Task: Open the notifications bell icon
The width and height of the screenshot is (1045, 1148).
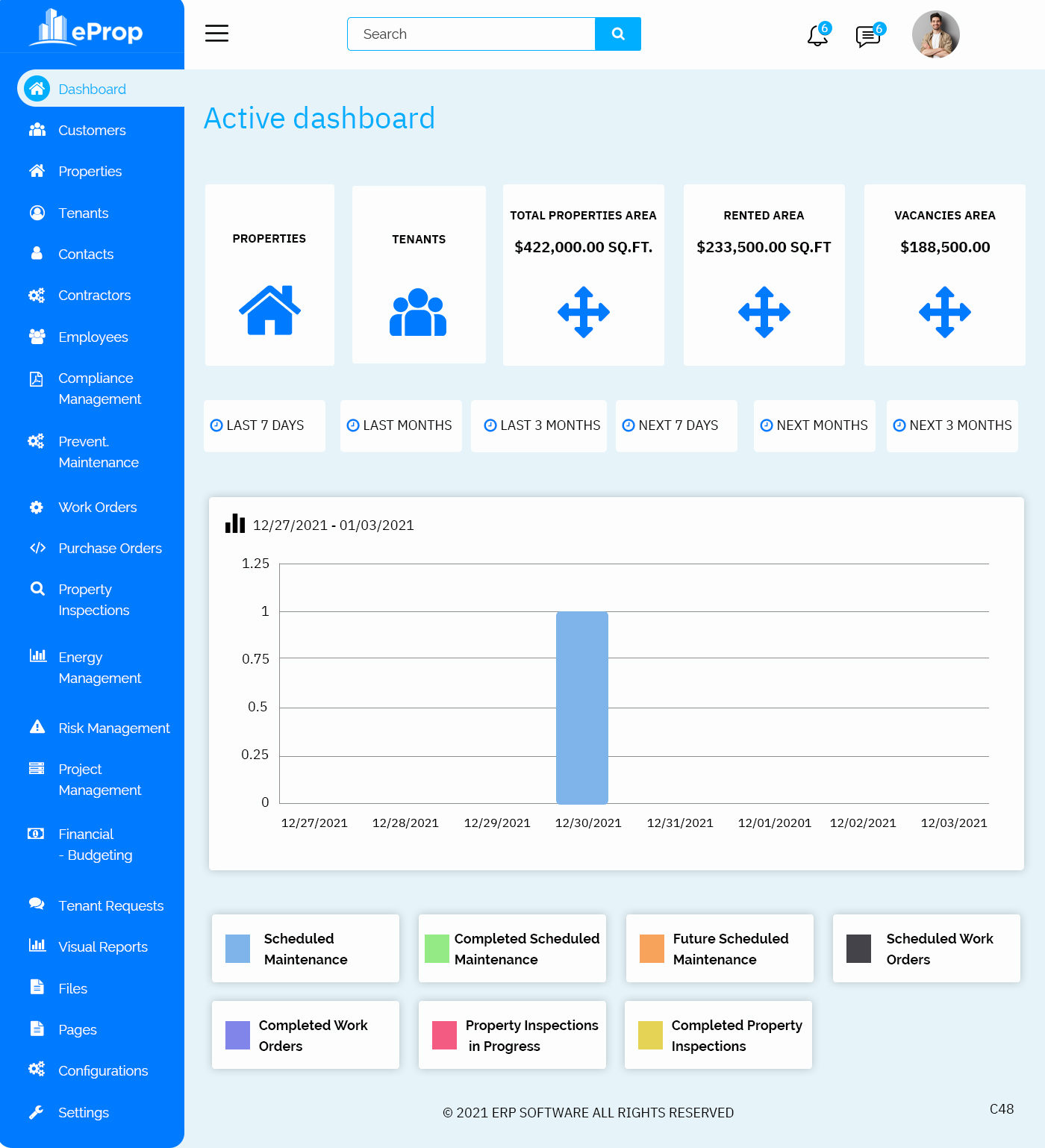Action: [x=817, y=35]
